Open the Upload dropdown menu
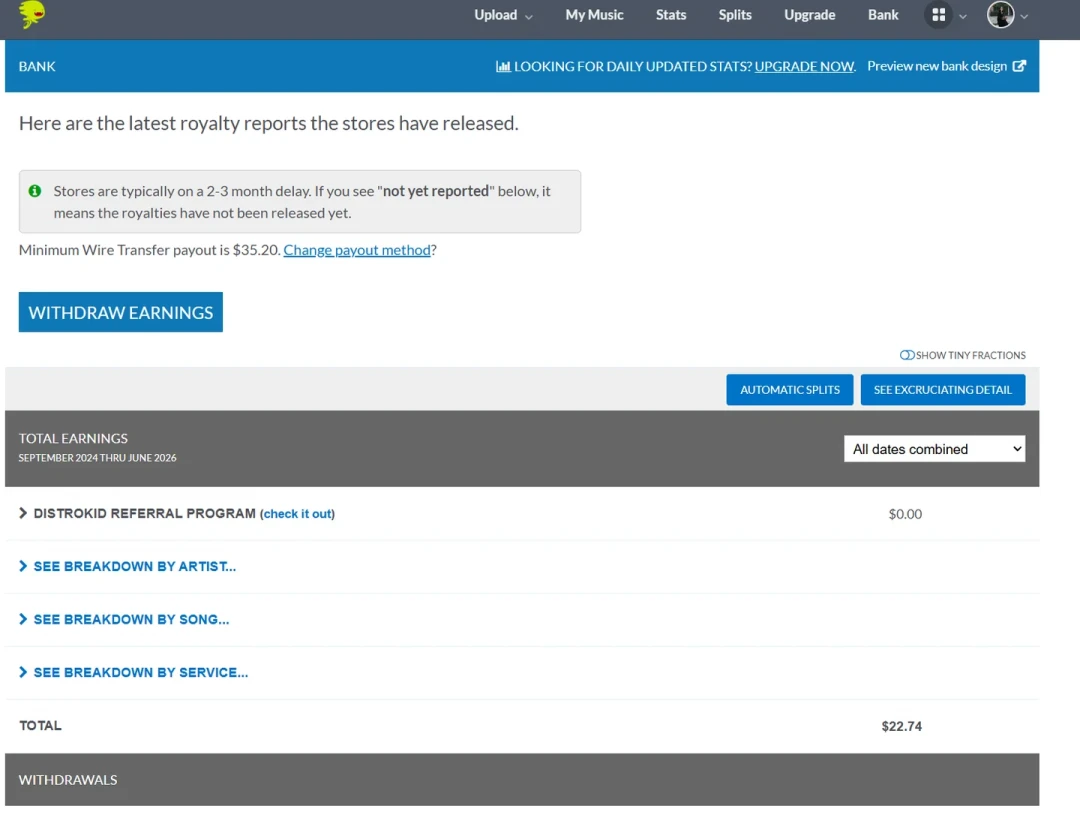This screenshot has height=821, width=1080. pos(503,15)
